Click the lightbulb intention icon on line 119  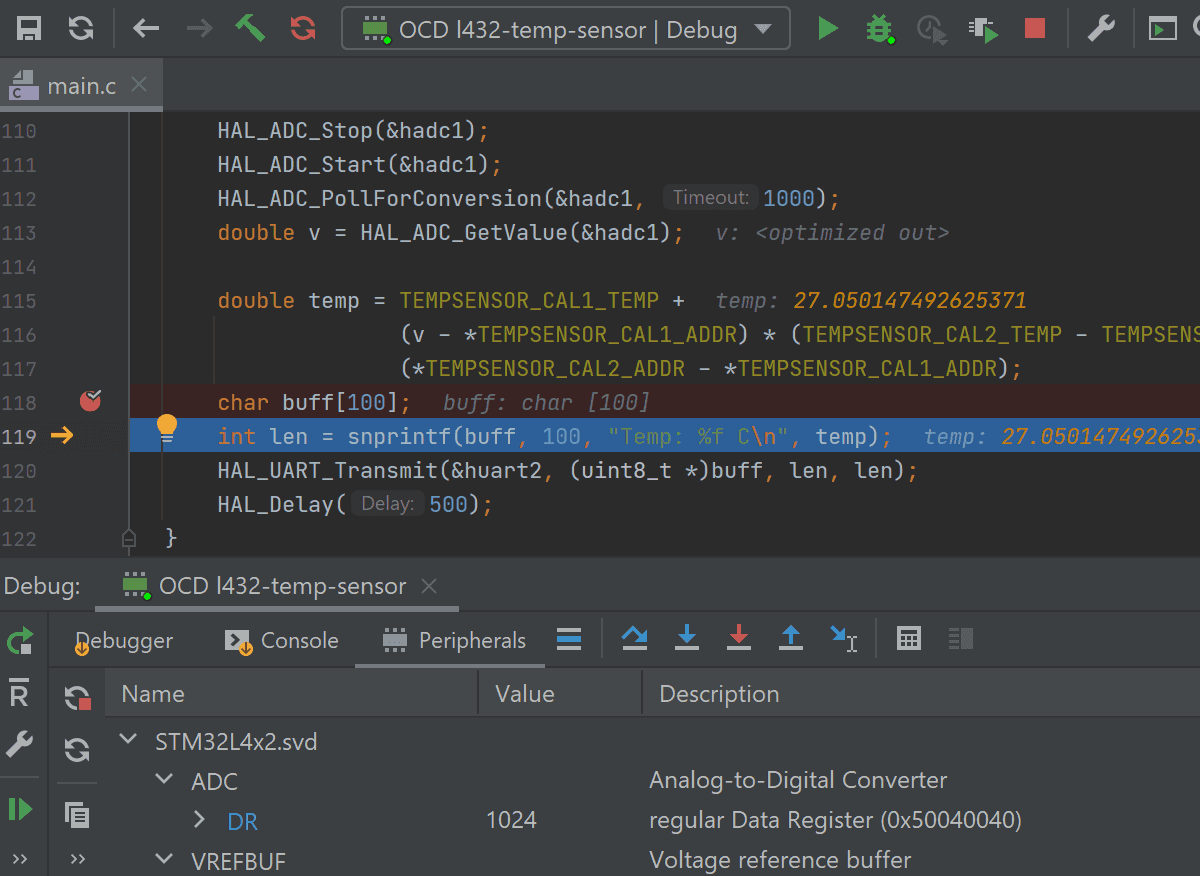(x=167, y=429)
